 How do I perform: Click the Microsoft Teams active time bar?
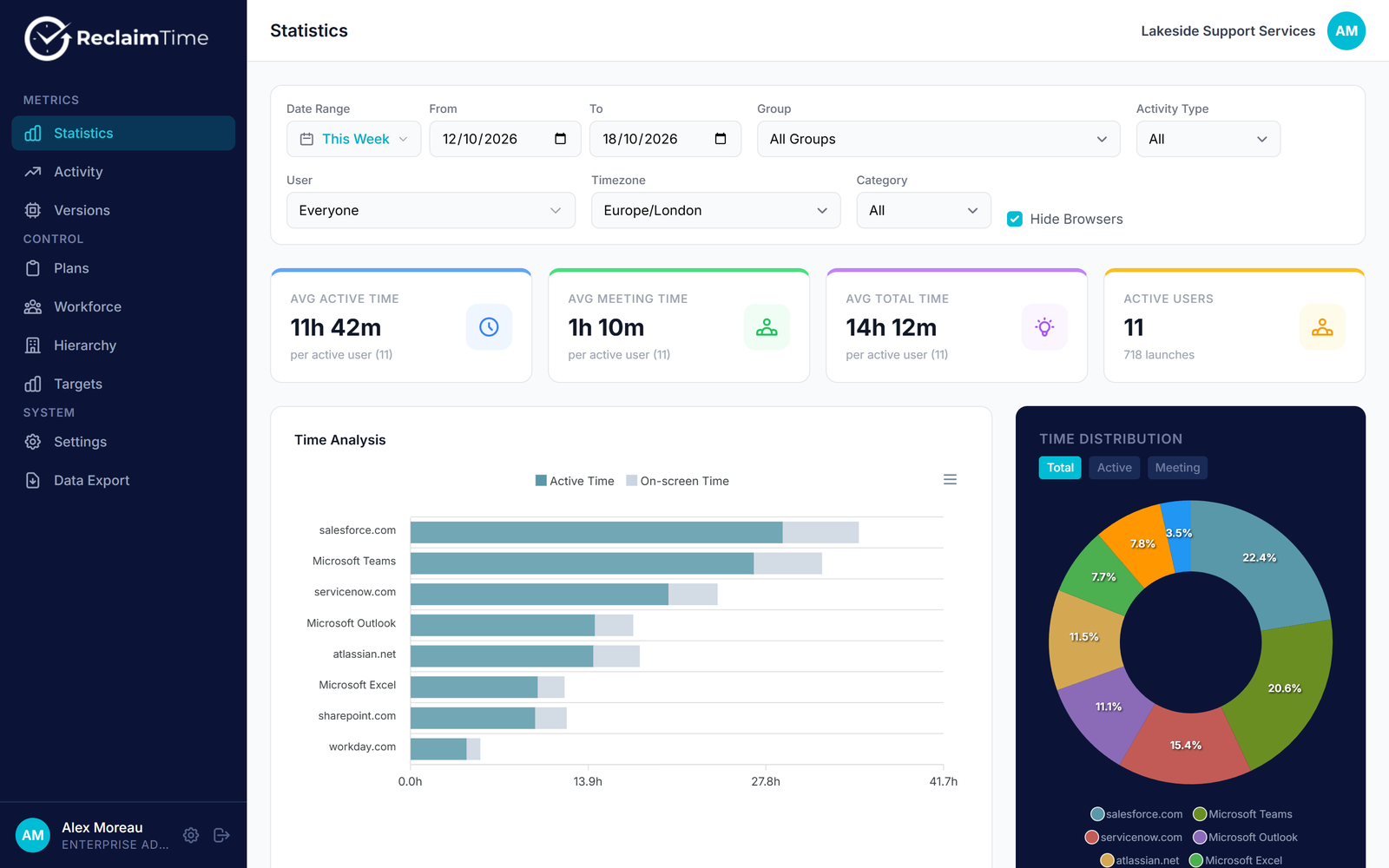[x=582, y=563]
